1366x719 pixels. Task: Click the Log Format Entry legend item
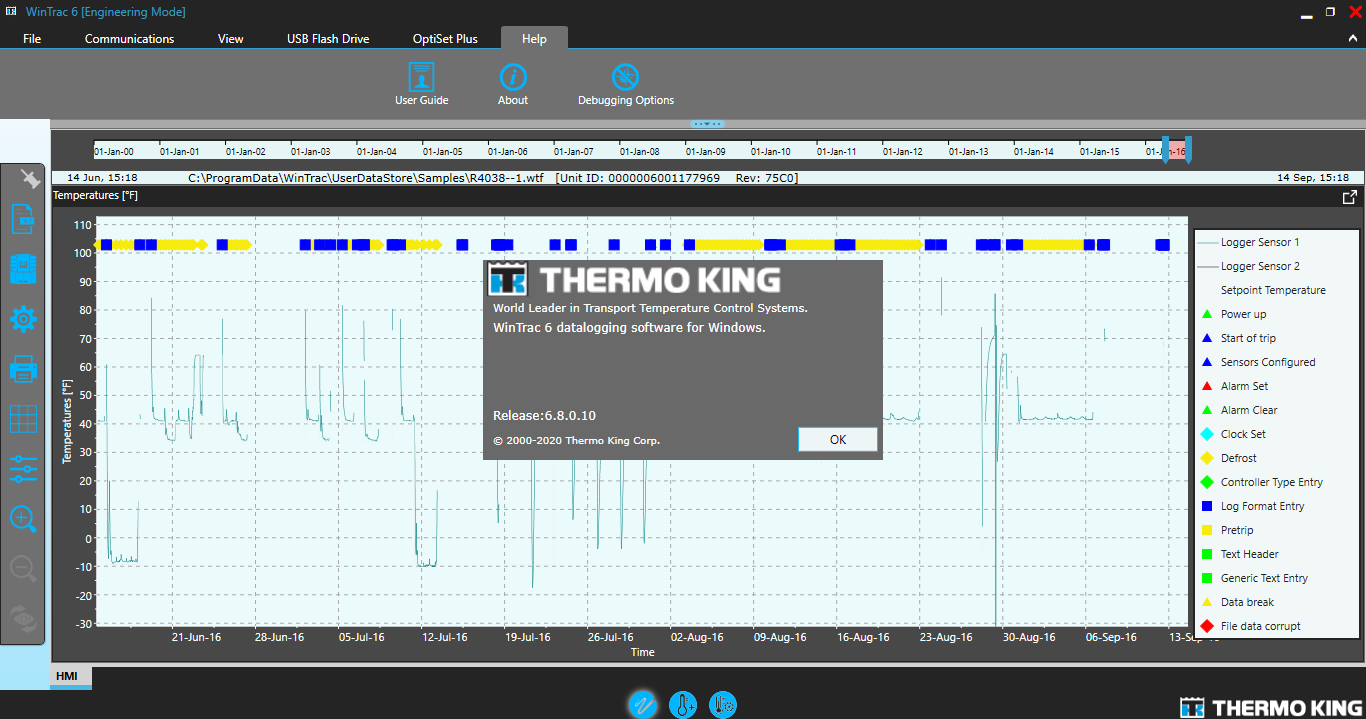tap(1262, 506)
